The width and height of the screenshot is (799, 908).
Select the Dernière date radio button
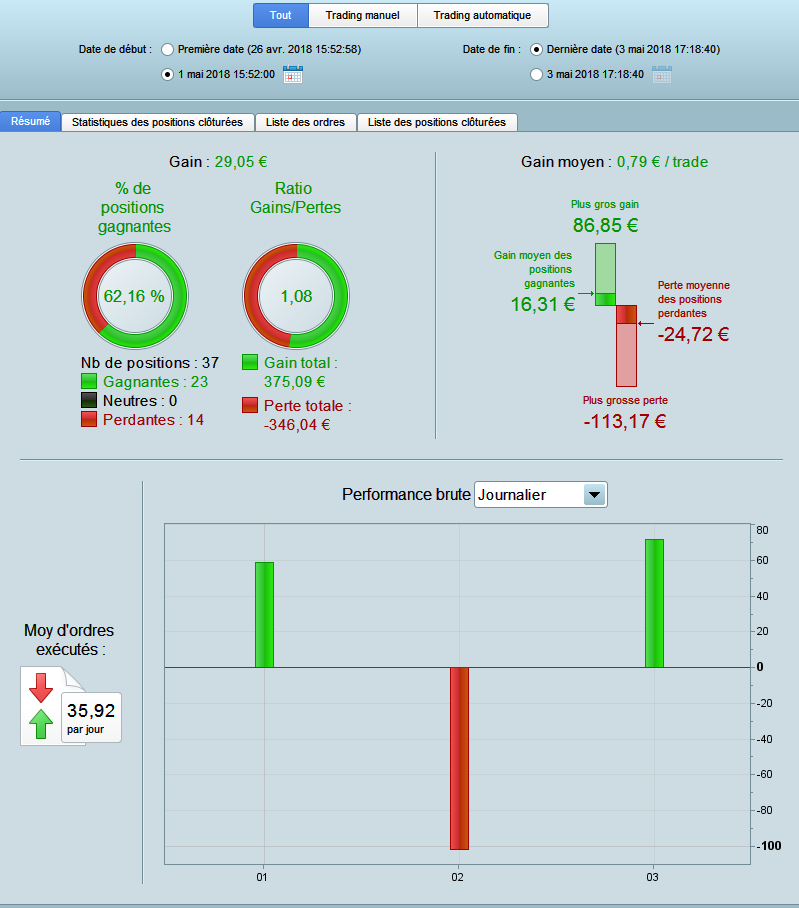(x=536, y=50)
